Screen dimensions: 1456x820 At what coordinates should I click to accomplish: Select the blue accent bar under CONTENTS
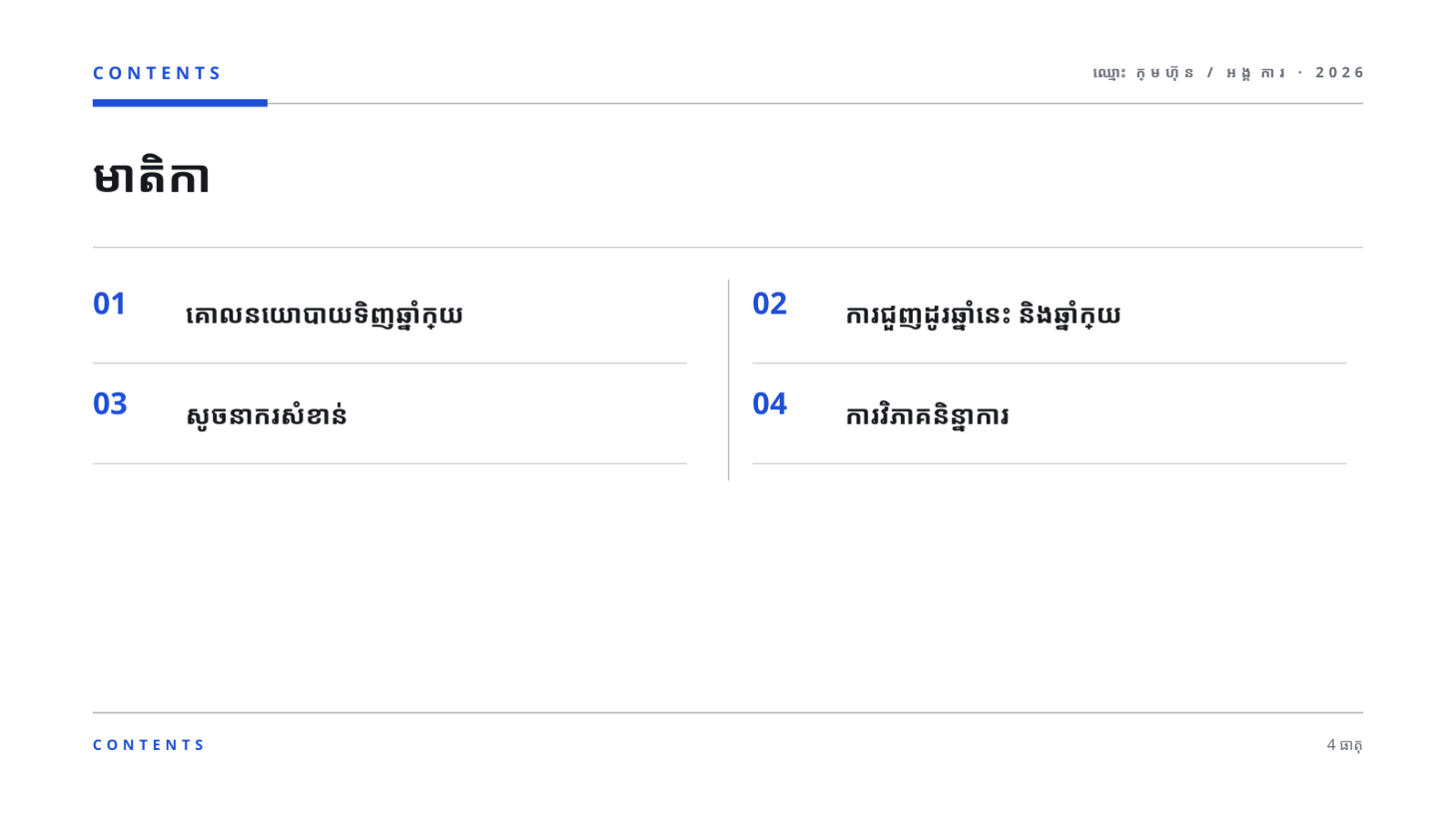[180, 103]
